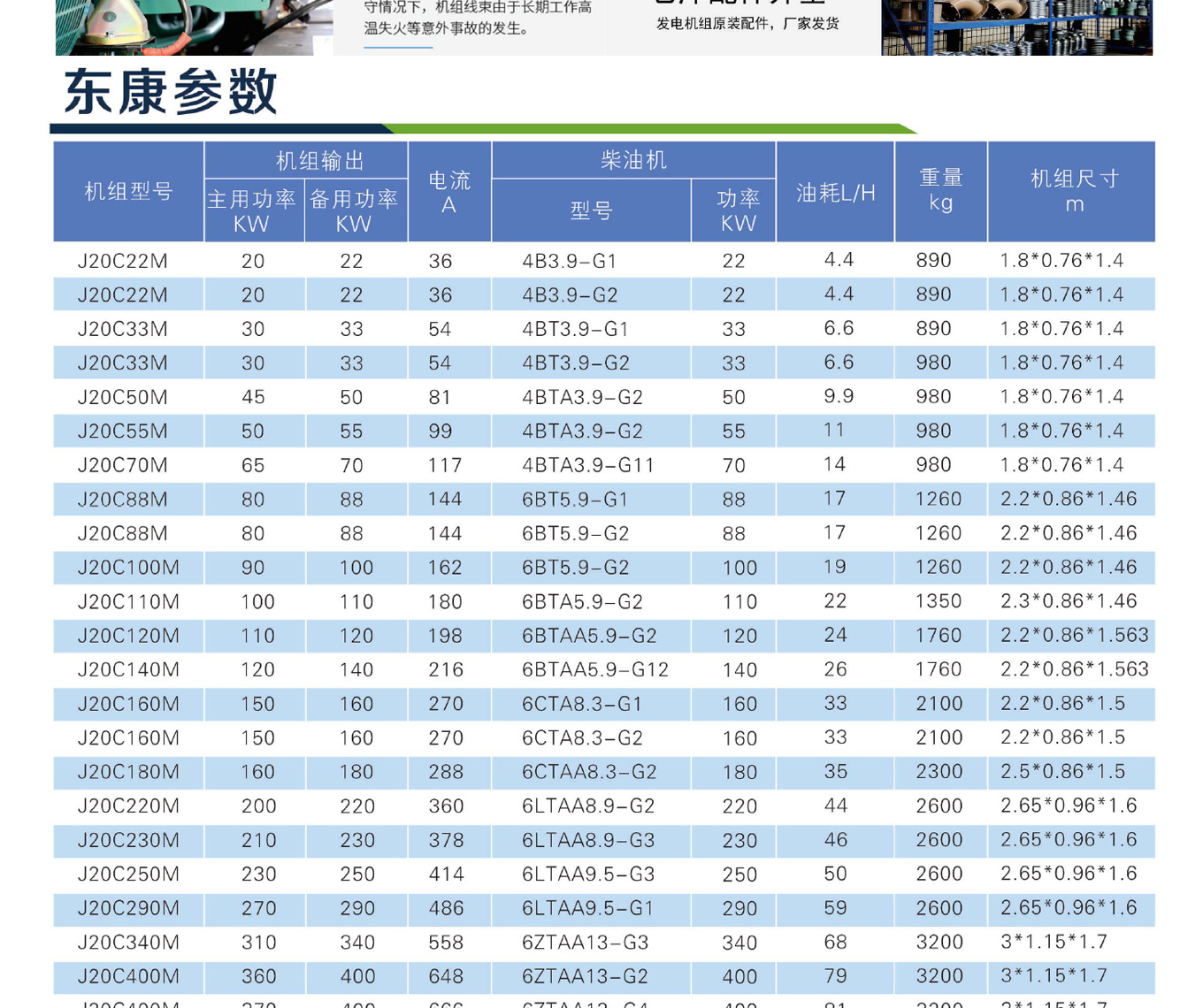Click the J20C340M model cell
The height and width of the screenshot is (1008, 1203).
(x=128, y=943)
